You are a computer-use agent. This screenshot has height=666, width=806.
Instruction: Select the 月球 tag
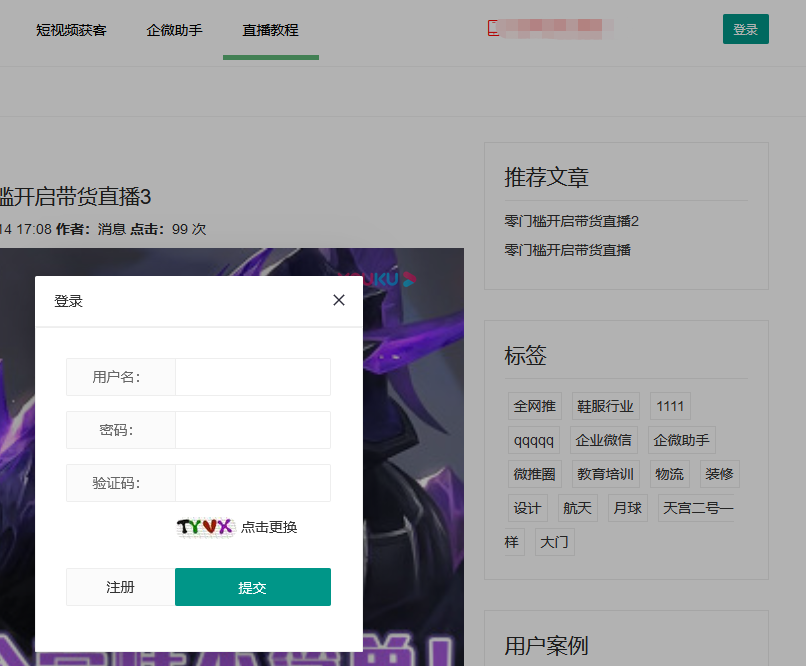pos(628,508)
